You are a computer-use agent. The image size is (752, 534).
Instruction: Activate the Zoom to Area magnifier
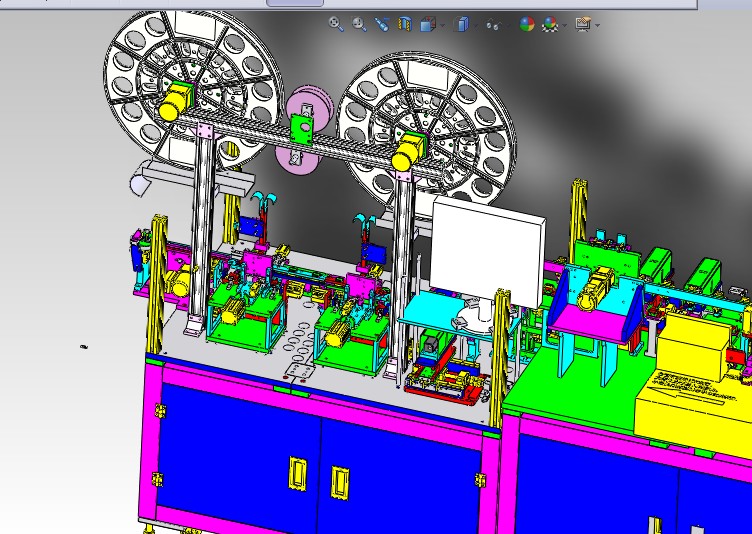(359, 24)
